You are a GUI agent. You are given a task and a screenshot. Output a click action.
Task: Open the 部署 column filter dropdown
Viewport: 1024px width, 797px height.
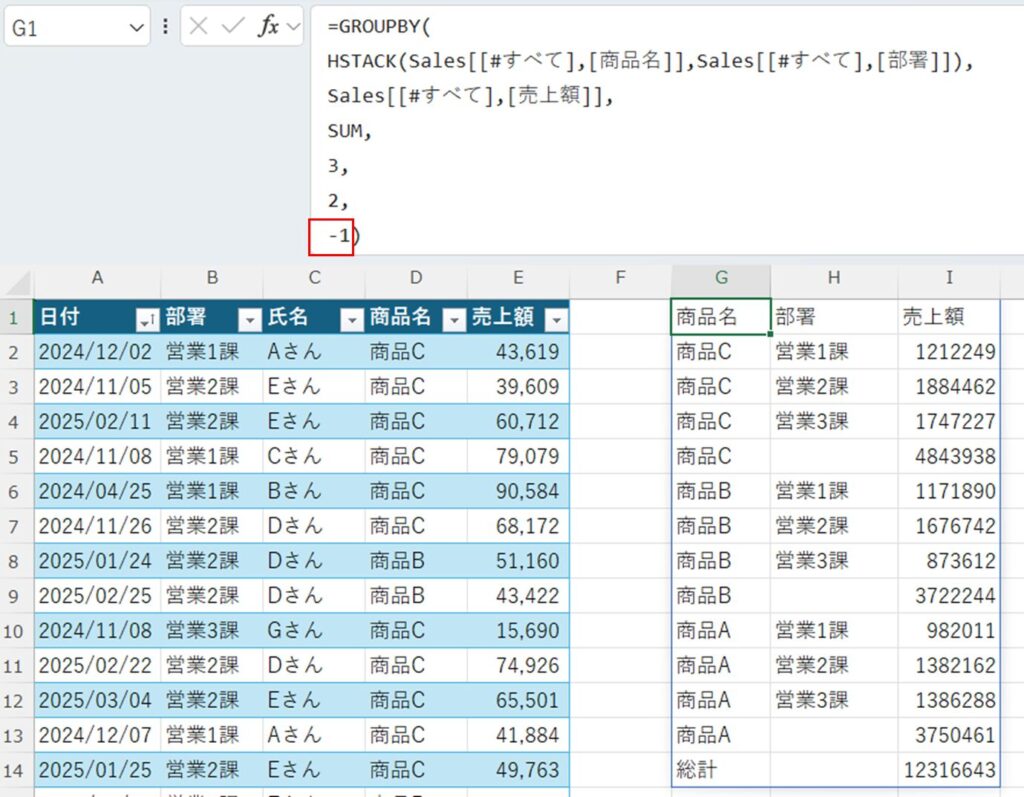(249, 320)
